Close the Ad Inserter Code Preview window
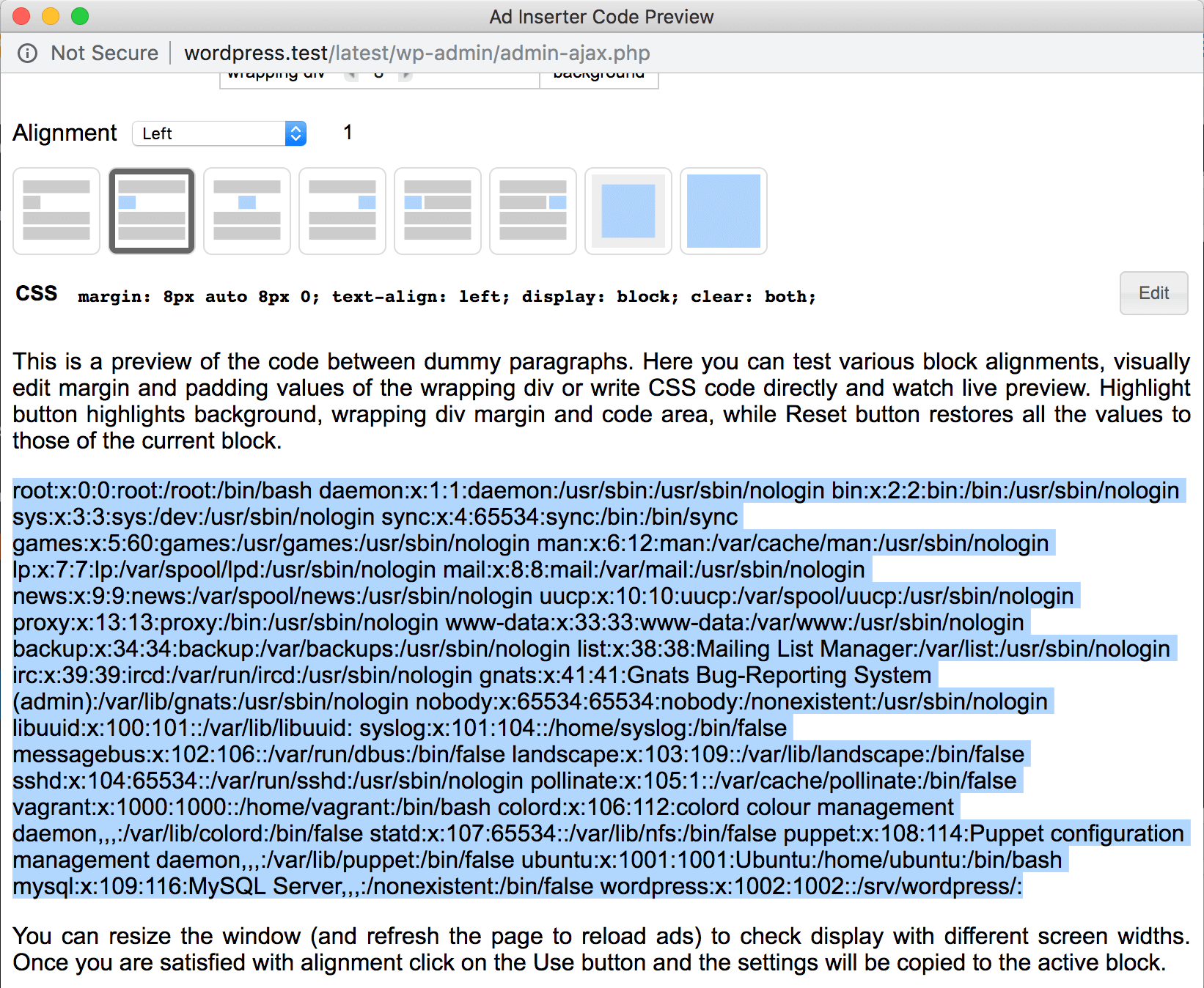This screenshot has width=1204, height=988. [21, 16]
